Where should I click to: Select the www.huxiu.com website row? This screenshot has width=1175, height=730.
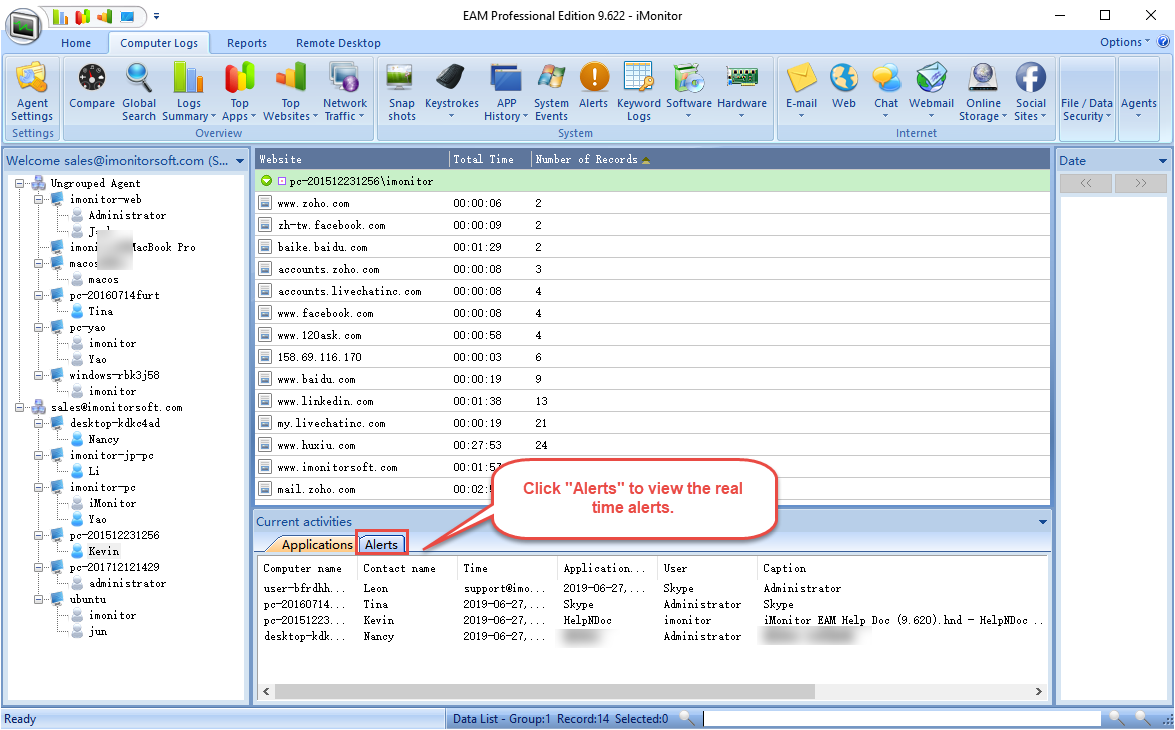652,445
